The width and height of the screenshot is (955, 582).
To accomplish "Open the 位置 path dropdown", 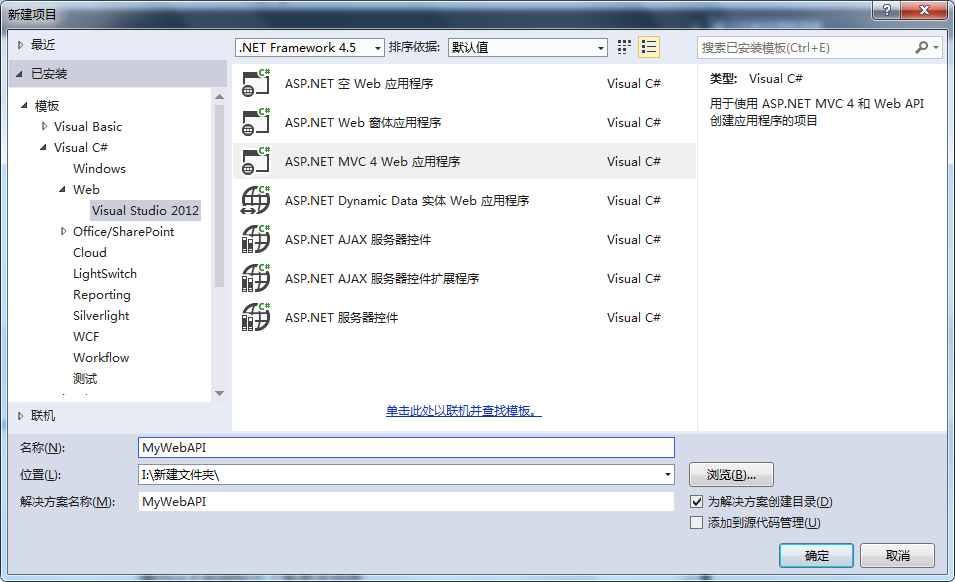I will (x=667, y=475).
